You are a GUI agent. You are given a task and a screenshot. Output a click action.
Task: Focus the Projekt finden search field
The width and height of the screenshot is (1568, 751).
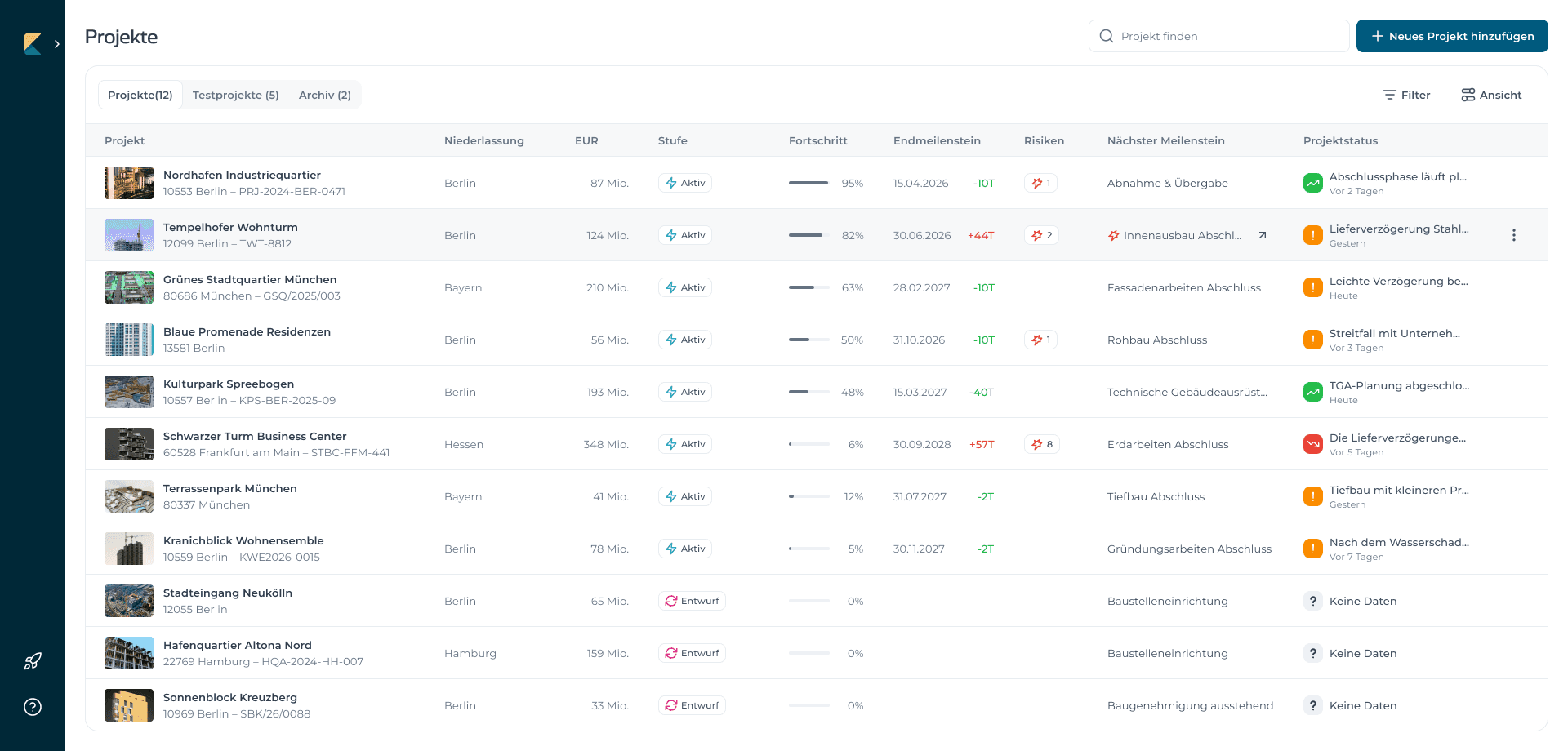tap(1218, 36)
